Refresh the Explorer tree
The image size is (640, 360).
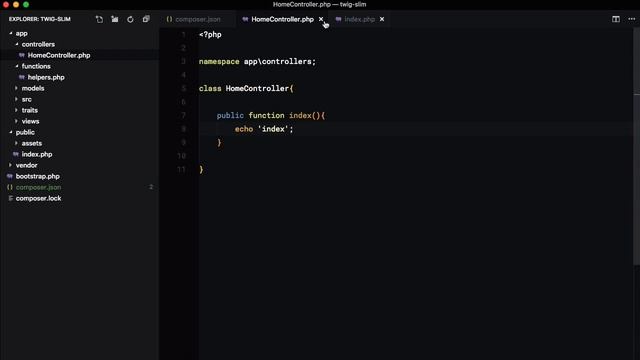(x=130, y=19)
